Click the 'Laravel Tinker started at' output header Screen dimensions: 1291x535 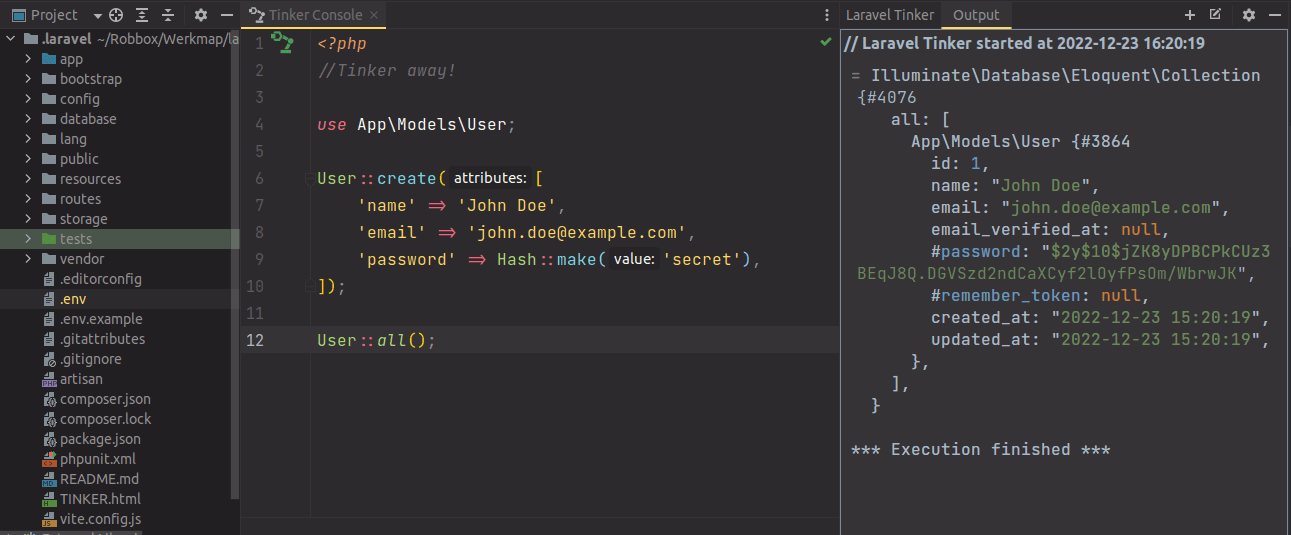(x=1024, y=43)
